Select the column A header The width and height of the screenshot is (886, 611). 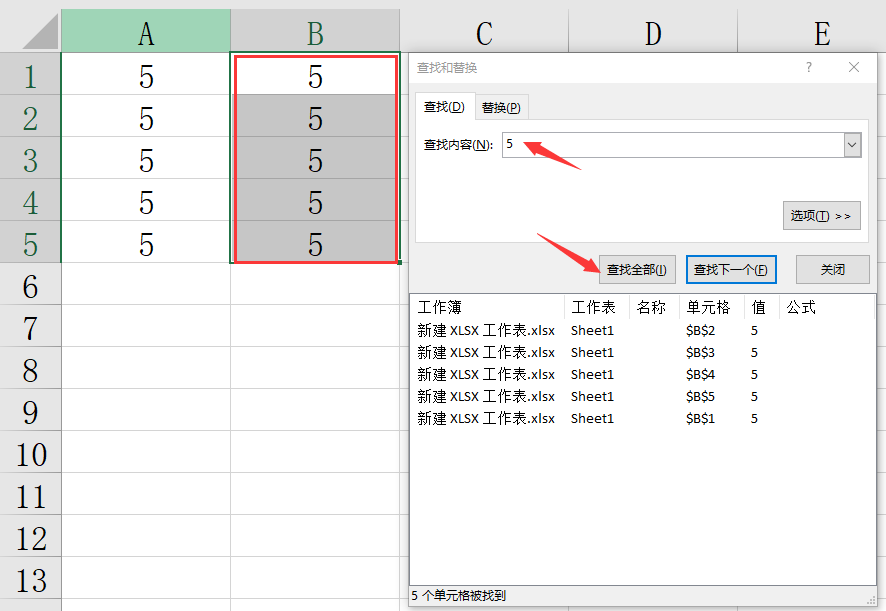[146, 34]
